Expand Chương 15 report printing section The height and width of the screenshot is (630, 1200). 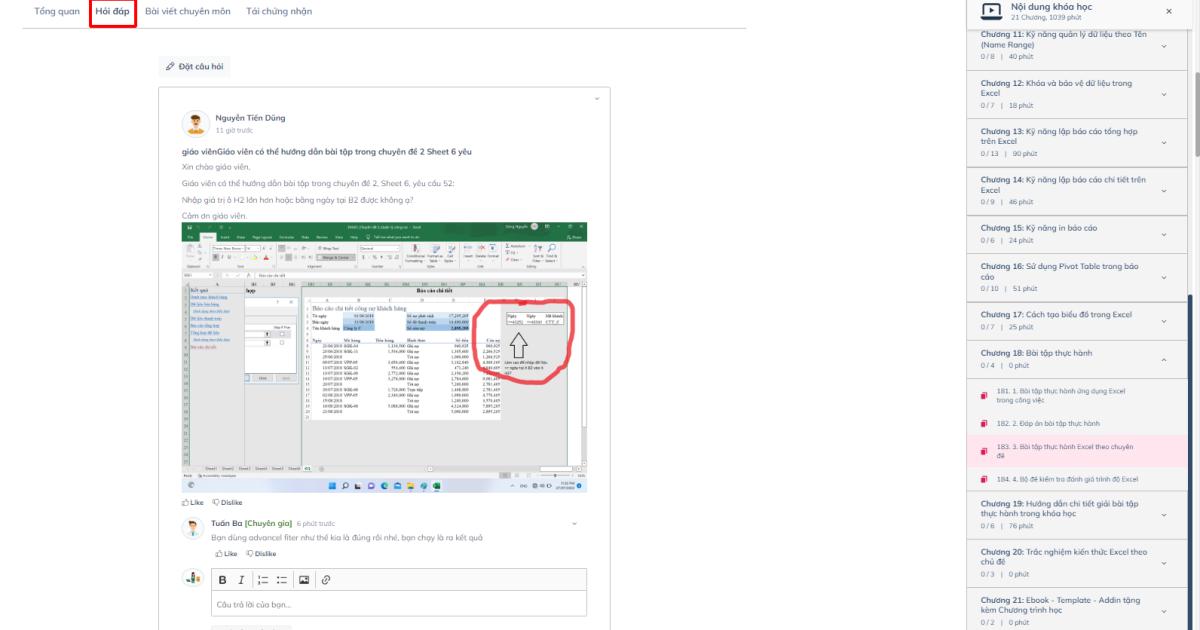(x=1164, y=234)
